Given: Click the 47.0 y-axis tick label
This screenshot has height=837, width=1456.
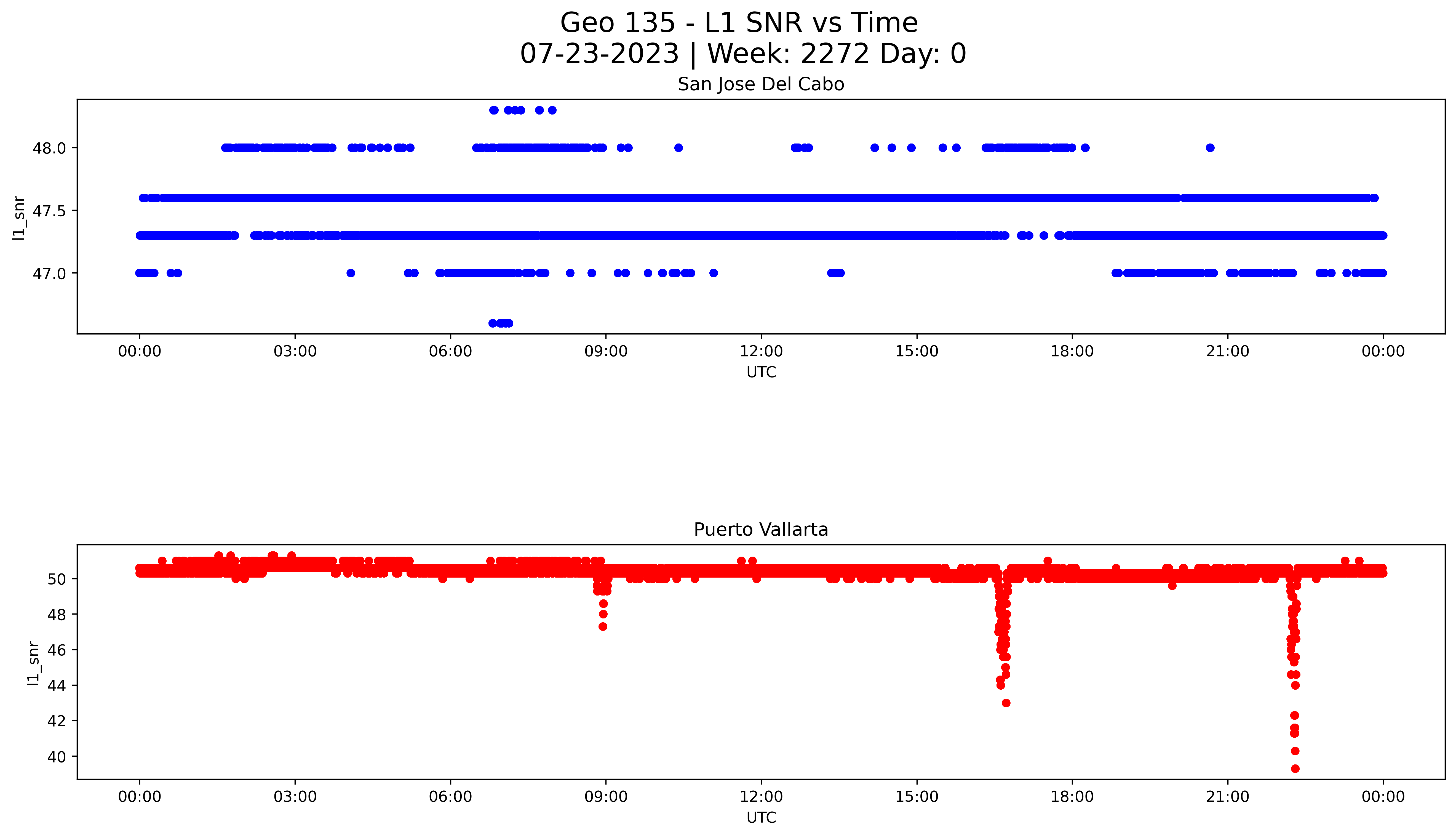Looking at the screenshot, I should click(x=49, y=274).
